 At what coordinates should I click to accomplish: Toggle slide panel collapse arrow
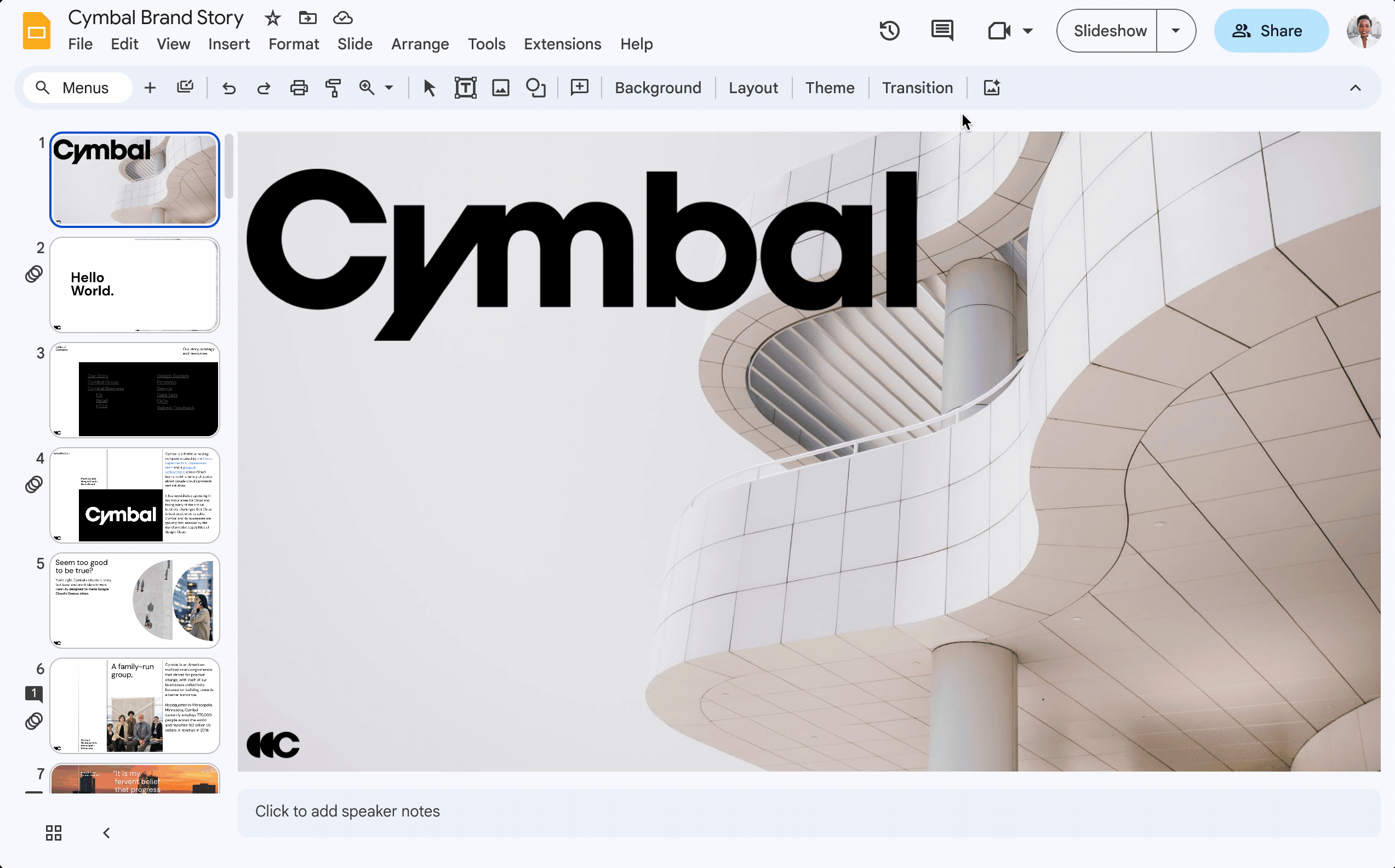[106, 832]
